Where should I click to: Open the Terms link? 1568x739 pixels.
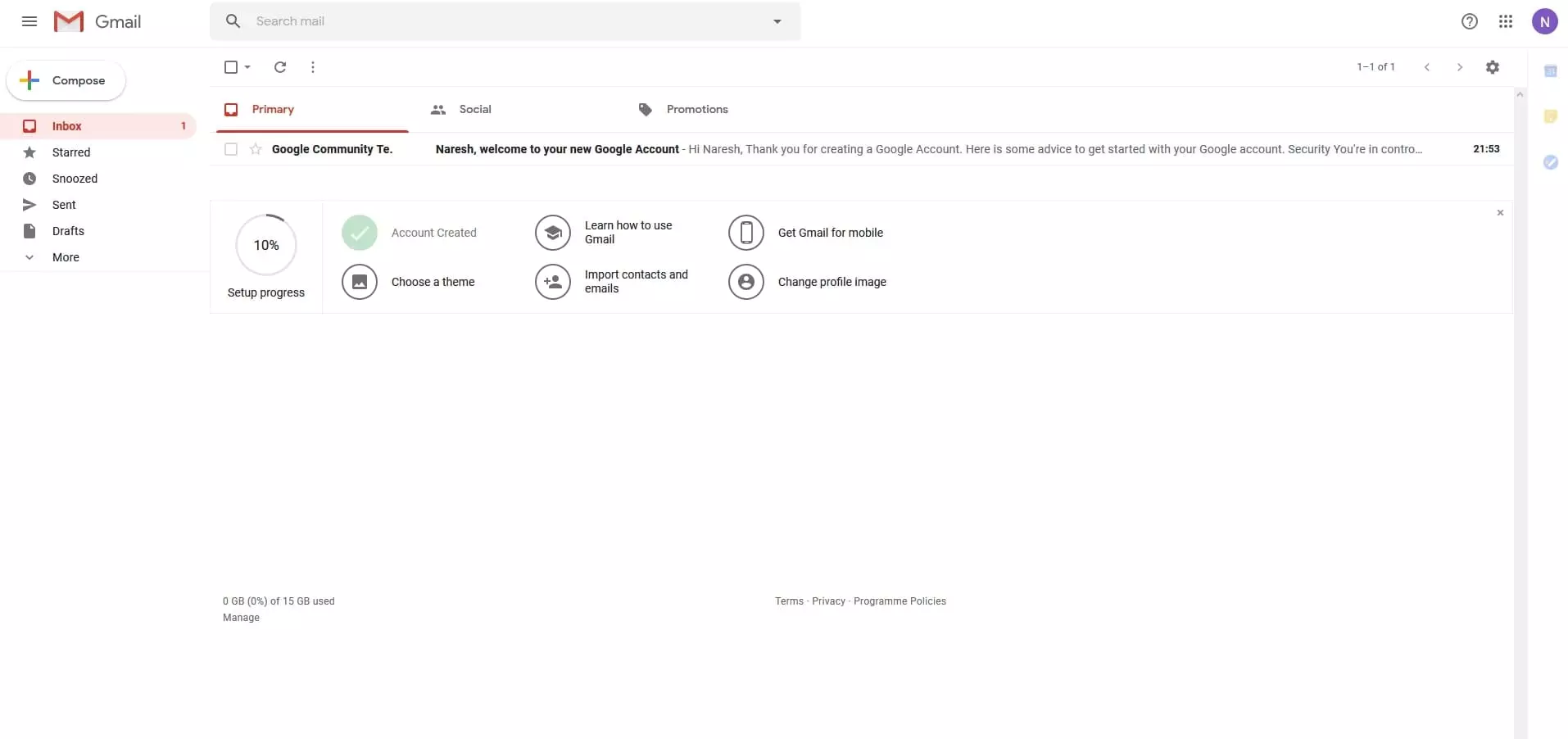click(x=789, y=601)
